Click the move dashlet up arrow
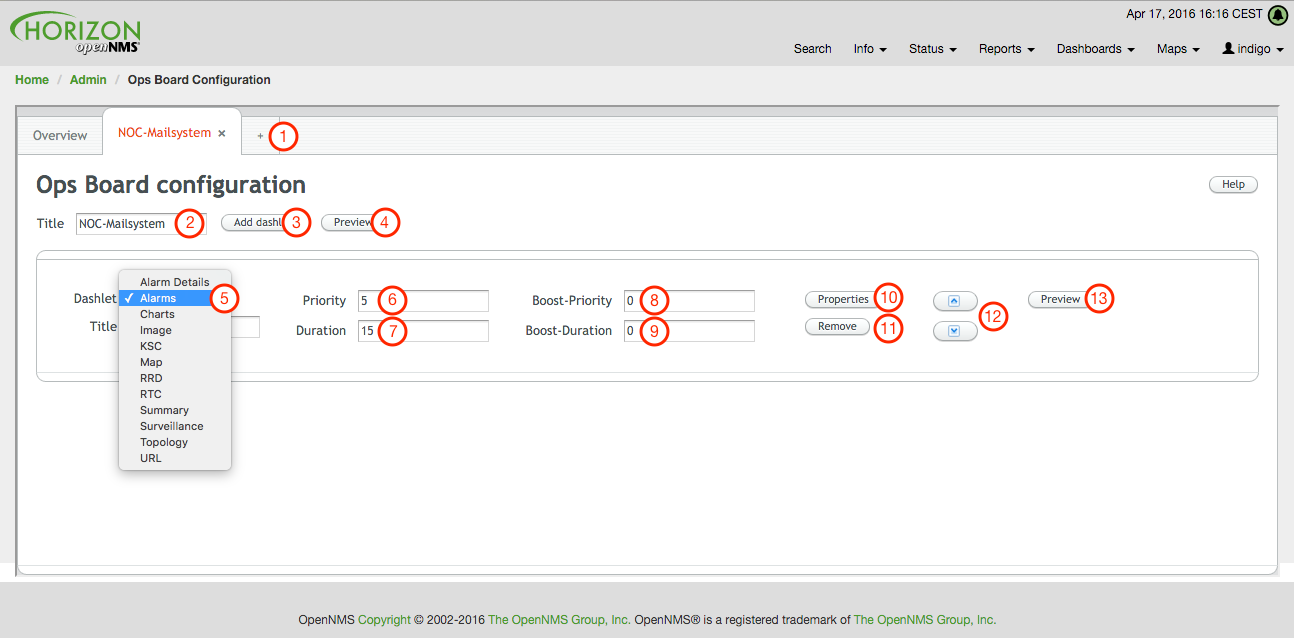The width and height of the screenshot is (1294, 638). (x=954, y=301)
